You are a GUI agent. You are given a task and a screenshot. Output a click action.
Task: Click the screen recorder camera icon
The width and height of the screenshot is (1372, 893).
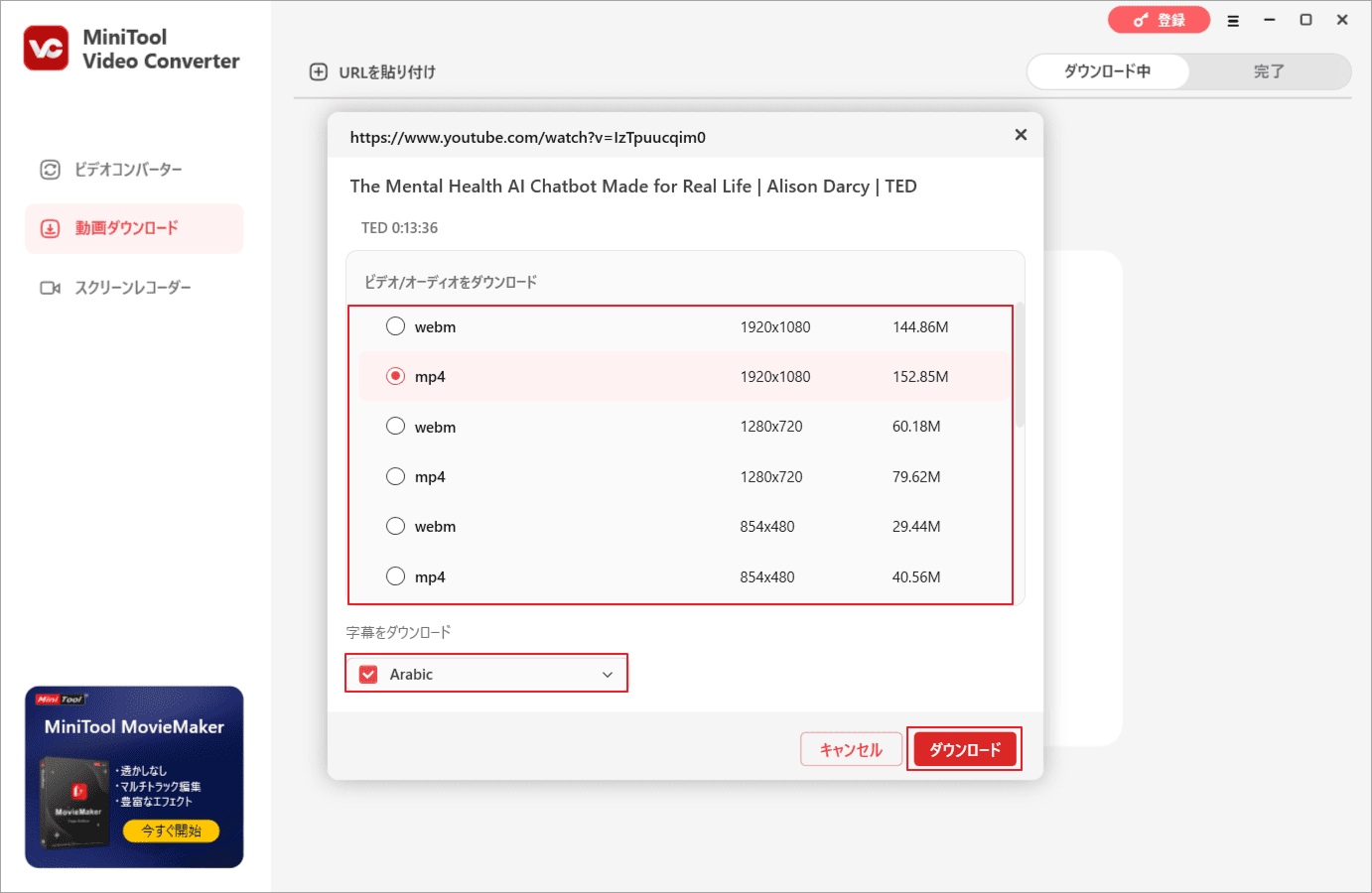[50, 288]
